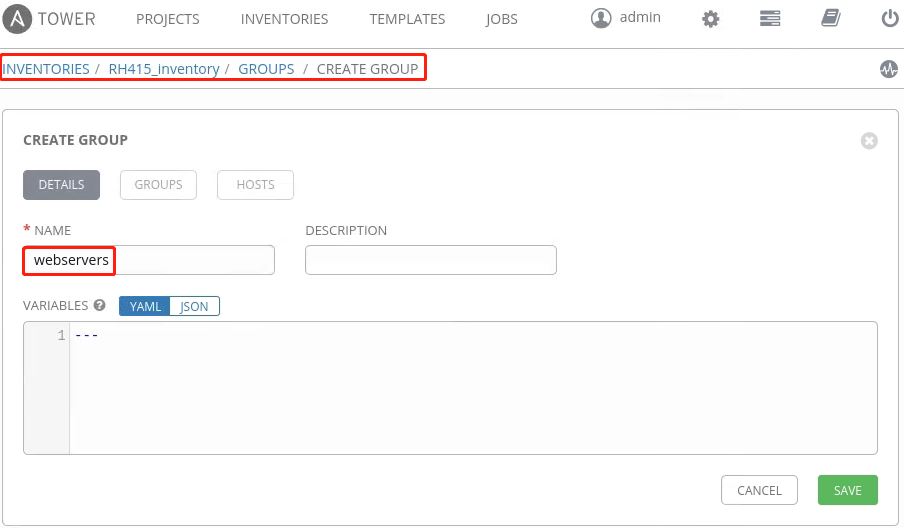Switch variables format to YAML
This screenshot has height=528, width=904.
click(145, 306)
